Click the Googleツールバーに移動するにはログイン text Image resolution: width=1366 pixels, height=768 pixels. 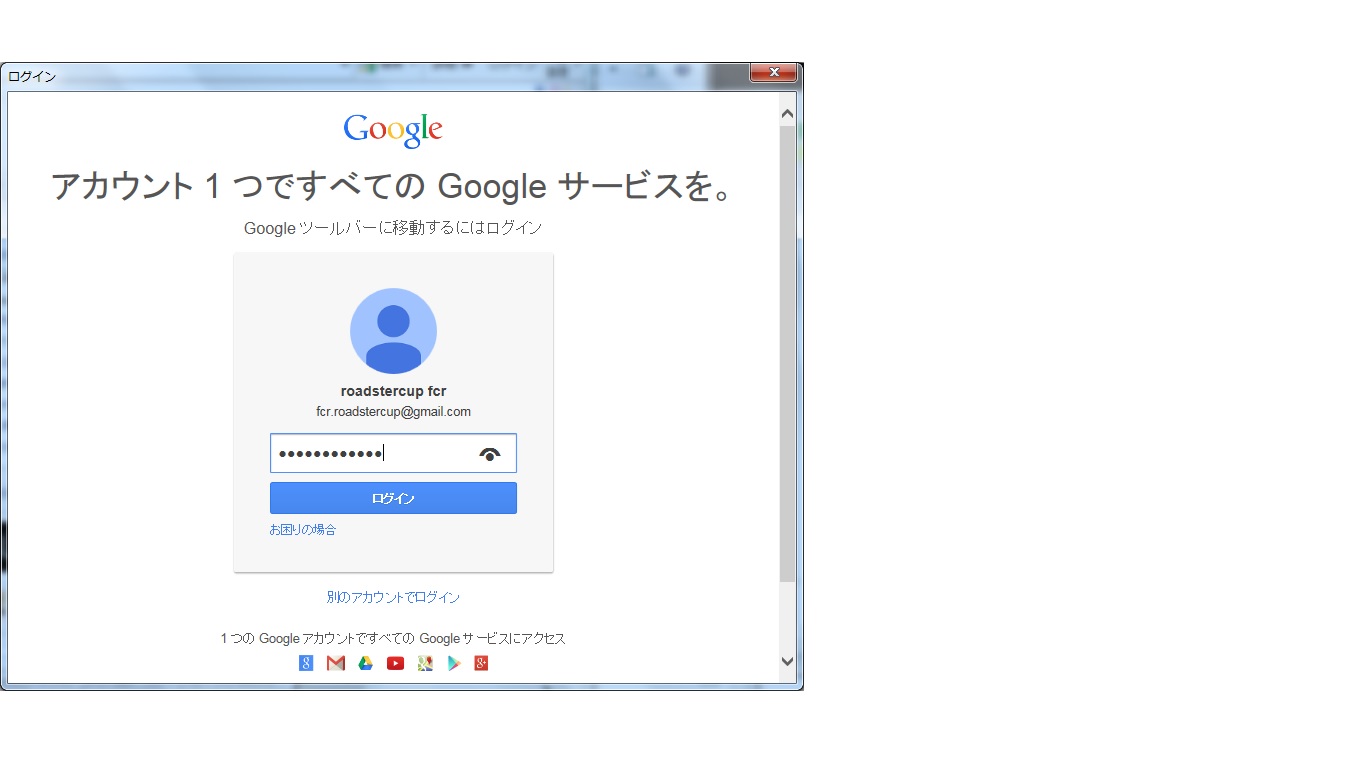(393, 228)
